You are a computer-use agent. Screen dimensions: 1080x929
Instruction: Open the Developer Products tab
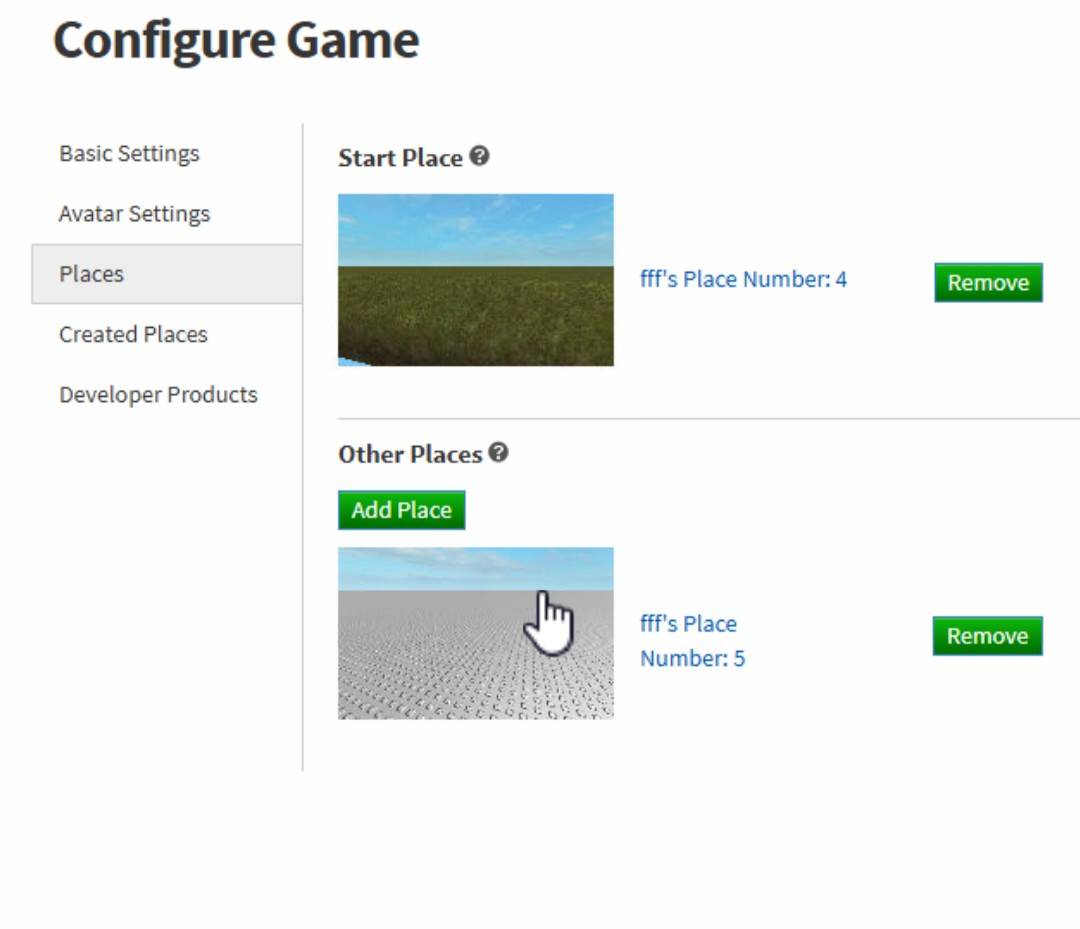[x=158, y=395]
